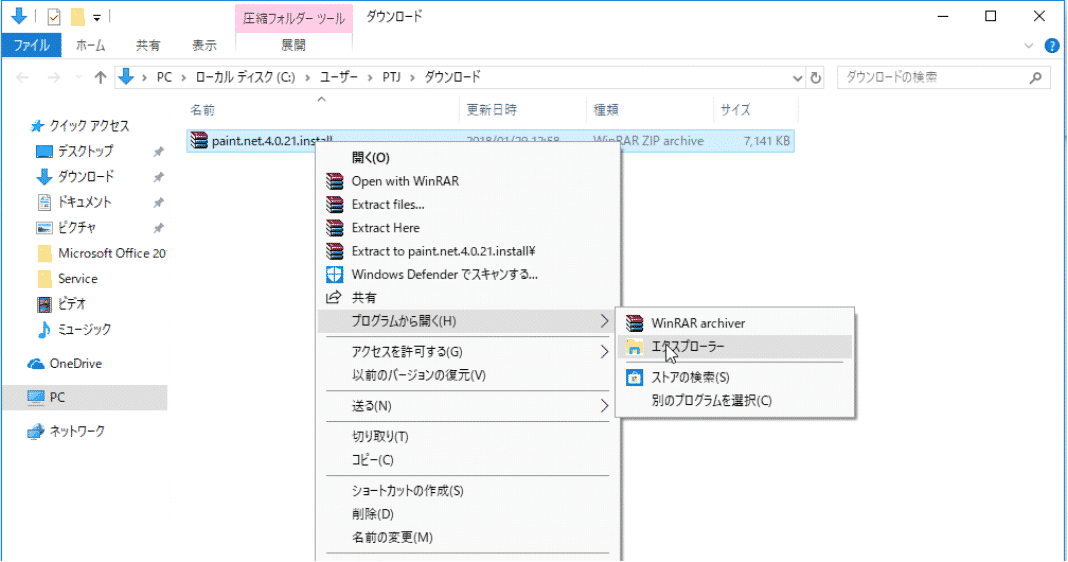Click the 圧縮フォルダー ツール tab header
The height and width of the screenshot is (562, 1068).
294,18
